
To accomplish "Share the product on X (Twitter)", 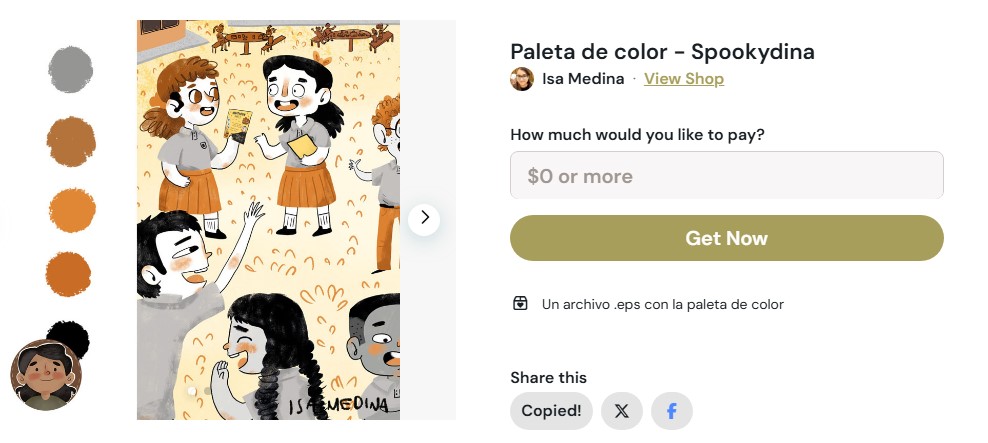I will tap(622, 411).
